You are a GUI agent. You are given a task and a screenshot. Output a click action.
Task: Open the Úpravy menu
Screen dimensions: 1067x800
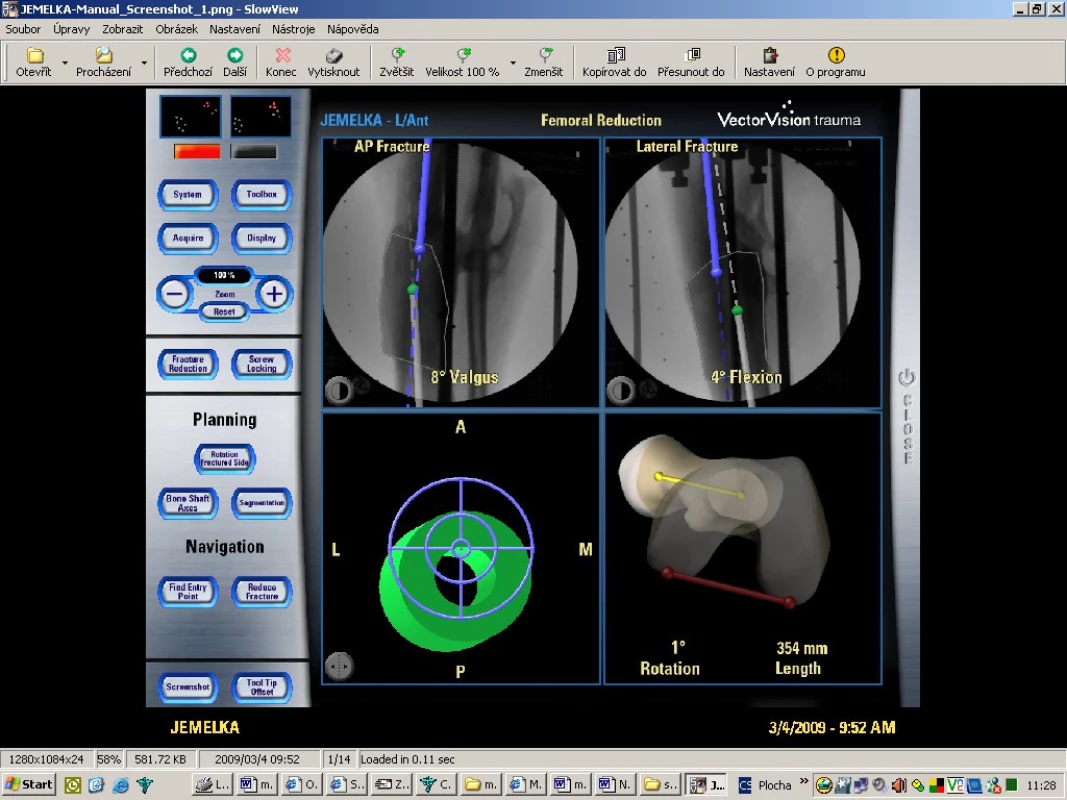(x=71, y=29)
